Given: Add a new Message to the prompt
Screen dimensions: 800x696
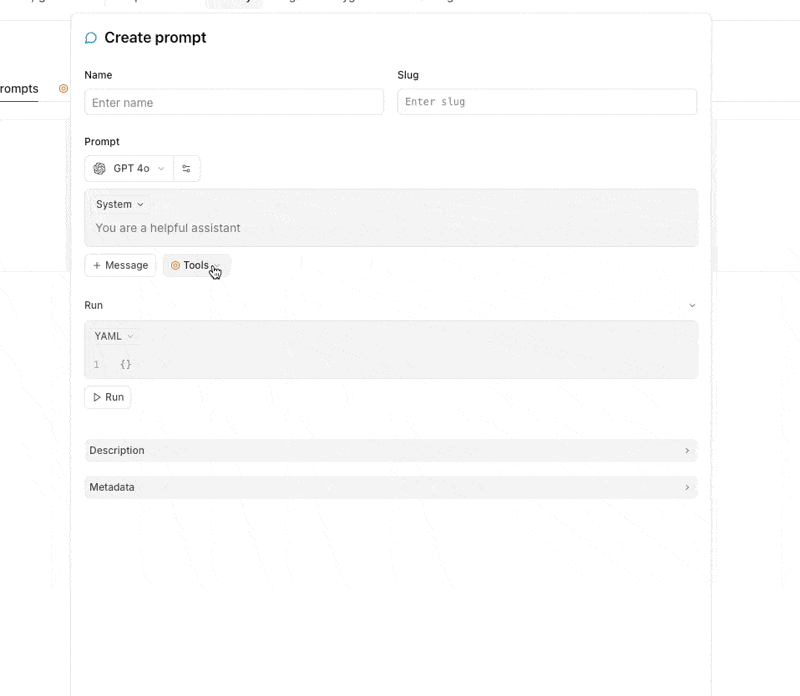Looking at the screenshot, I should click(120, 265).
